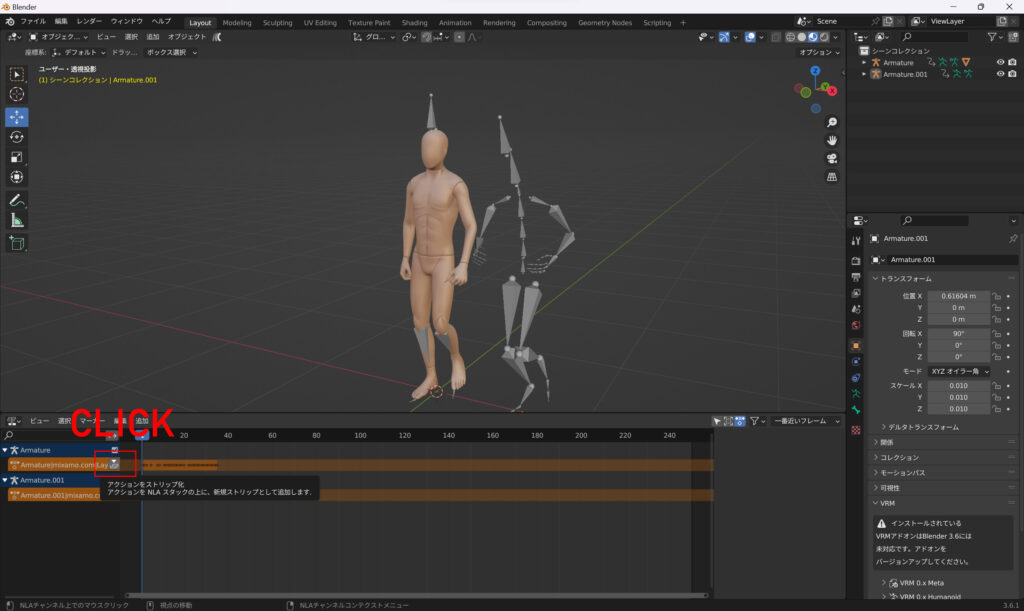The image size is (1024, 611).
Task: Click the Scale X value field
Action: [959, 385]
